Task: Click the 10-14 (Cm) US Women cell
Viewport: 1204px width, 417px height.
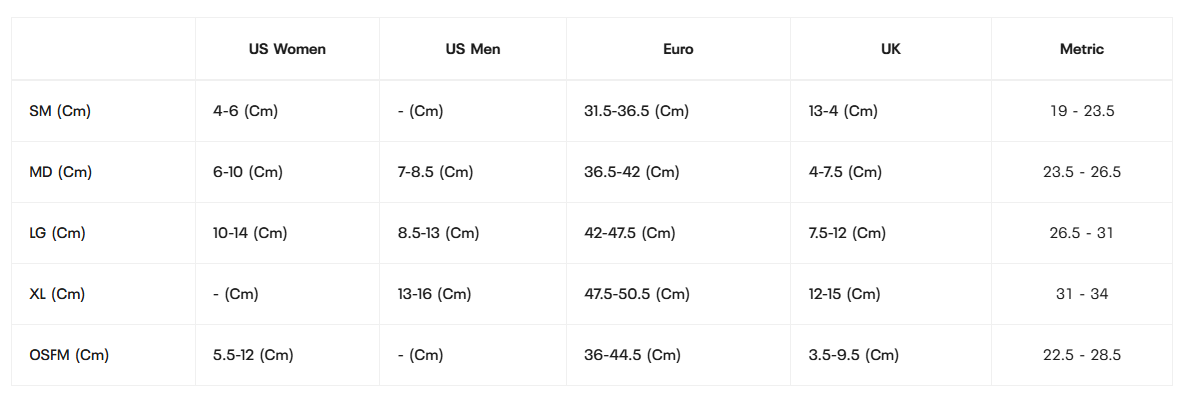Action: click(x=250, y=233)
